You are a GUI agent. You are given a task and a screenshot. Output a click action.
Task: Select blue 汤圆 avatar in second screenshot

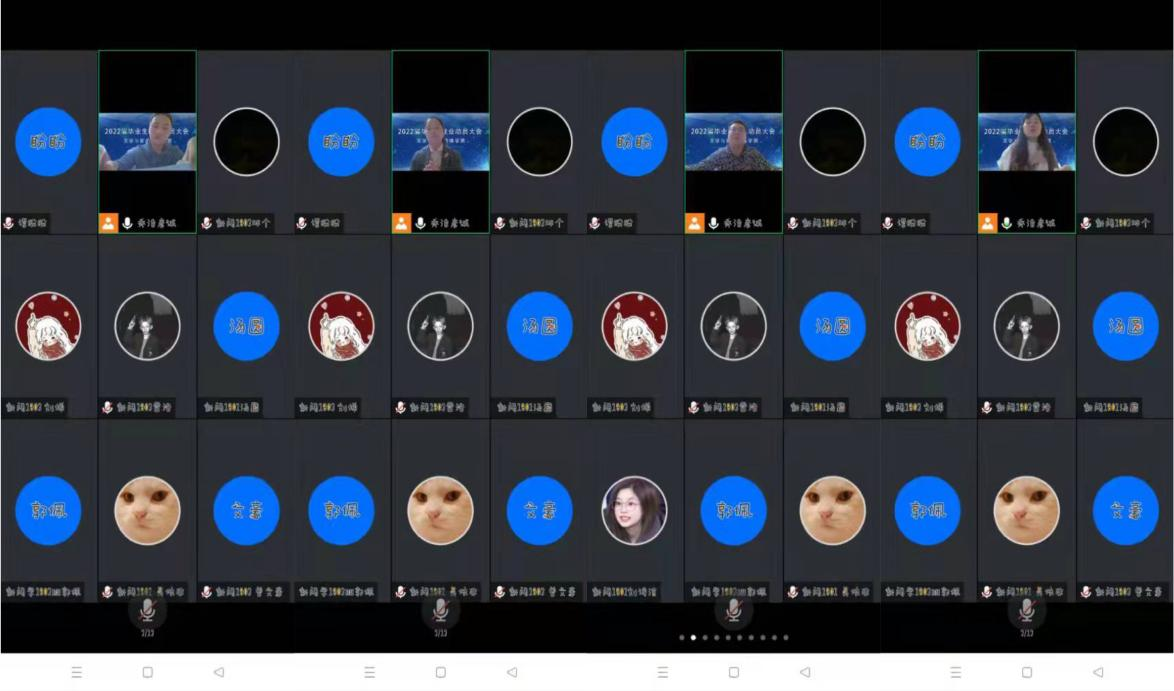[539, 326]
